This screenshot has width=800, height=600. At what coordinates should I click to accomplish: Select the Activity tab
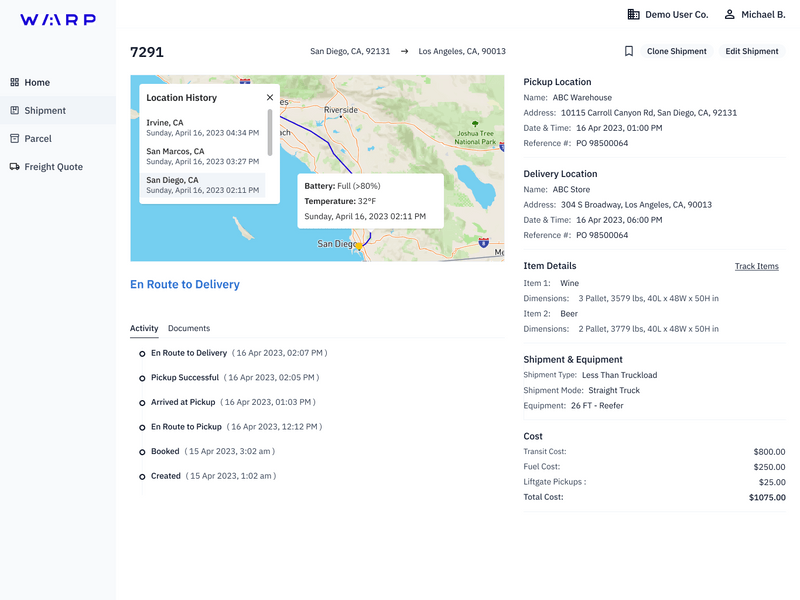pyautogui.click(x=144, y=328)
